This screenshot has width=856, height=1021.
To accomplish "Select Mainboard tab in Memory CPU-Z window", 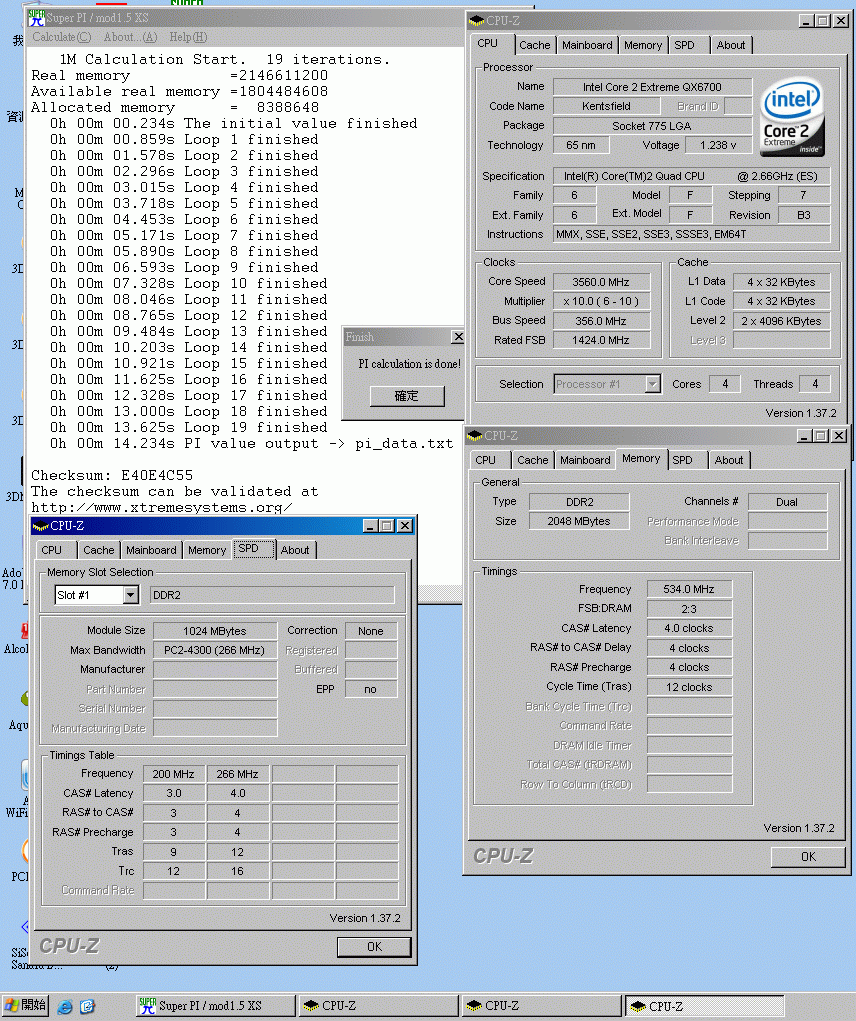I will click(585, 460).
